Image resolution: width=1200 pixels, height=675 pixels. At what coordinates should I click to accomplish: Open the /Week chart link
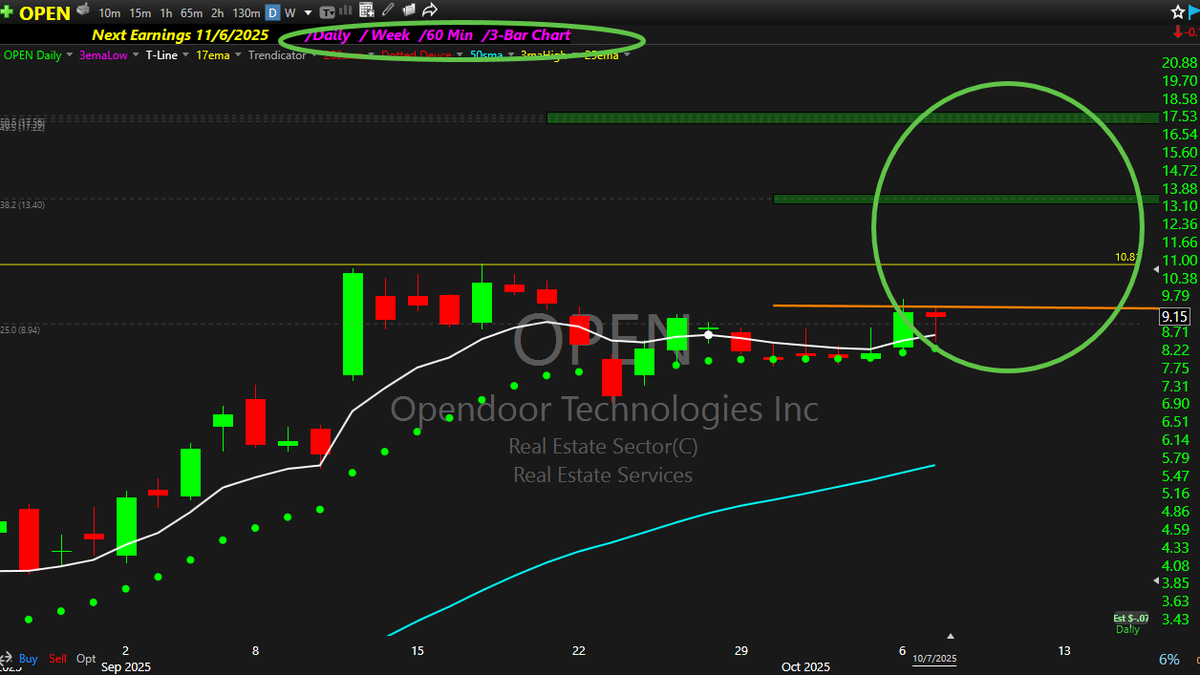(385, 35)
